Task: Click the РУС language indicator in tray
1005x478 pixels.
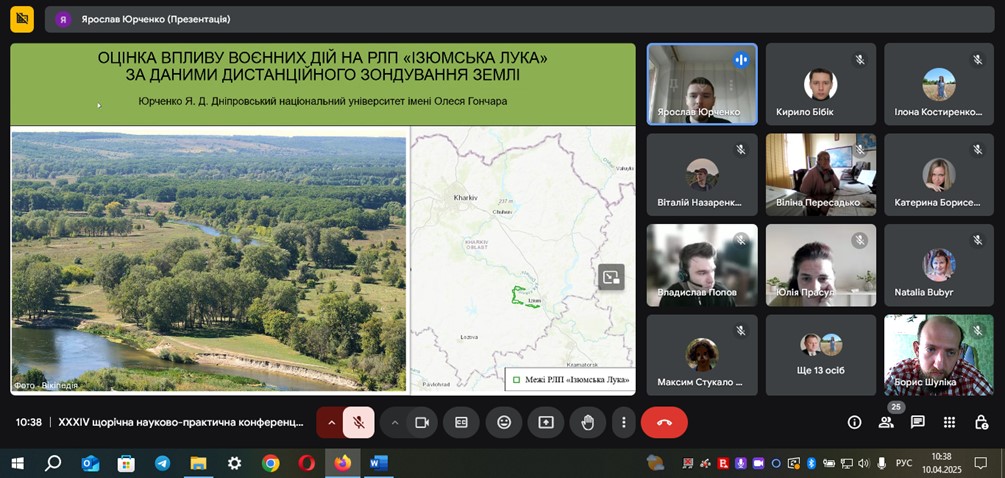Action: point(903,463)
